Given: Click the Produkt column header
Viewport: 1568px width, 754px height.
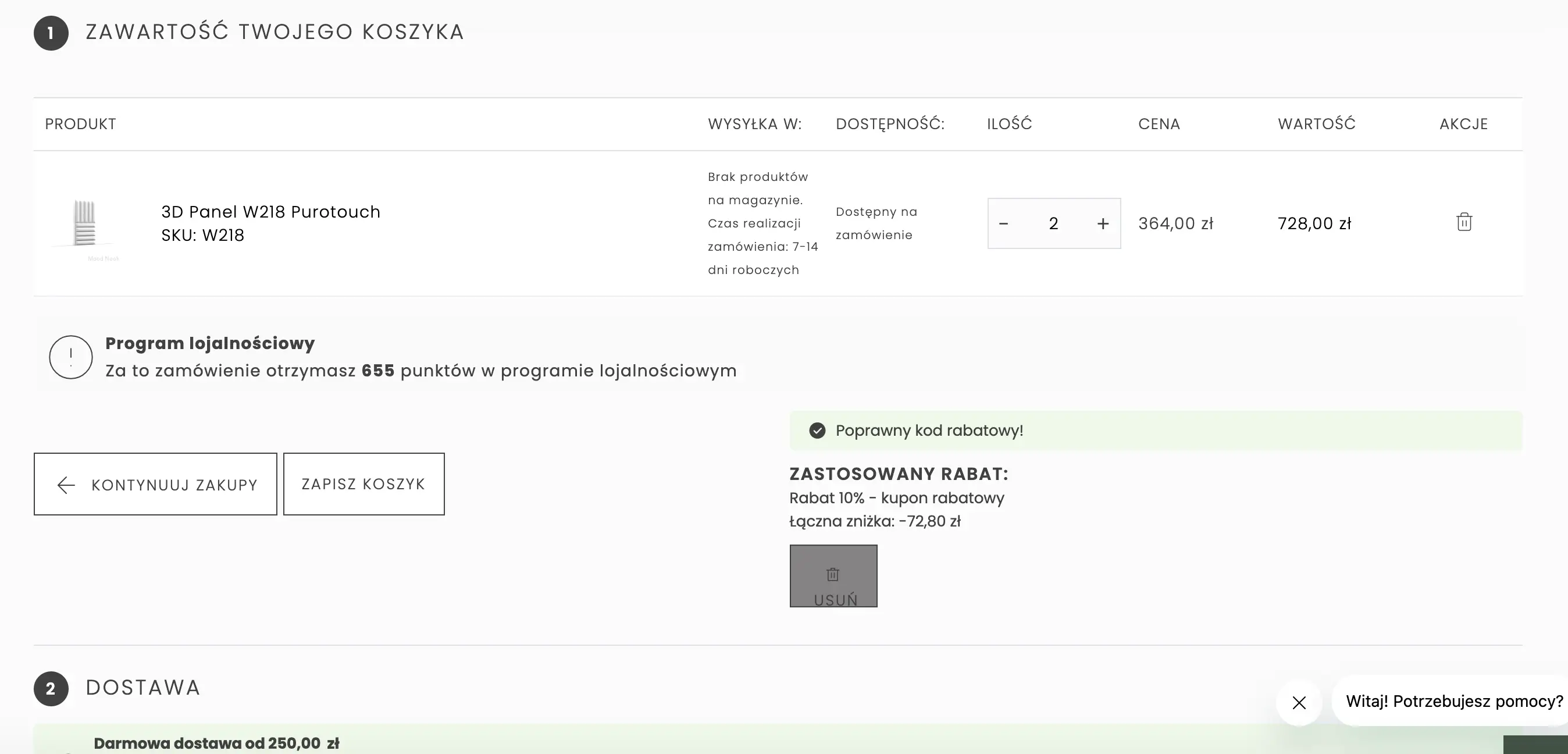Looking at the screenshot, I should click(x=80, y=125).
